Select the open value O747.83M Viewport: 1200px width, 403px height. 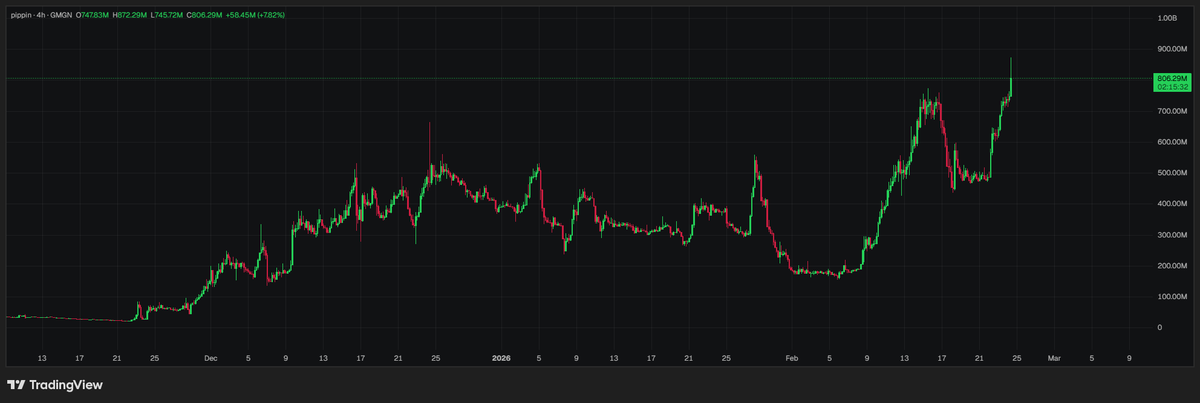point(93,16)
